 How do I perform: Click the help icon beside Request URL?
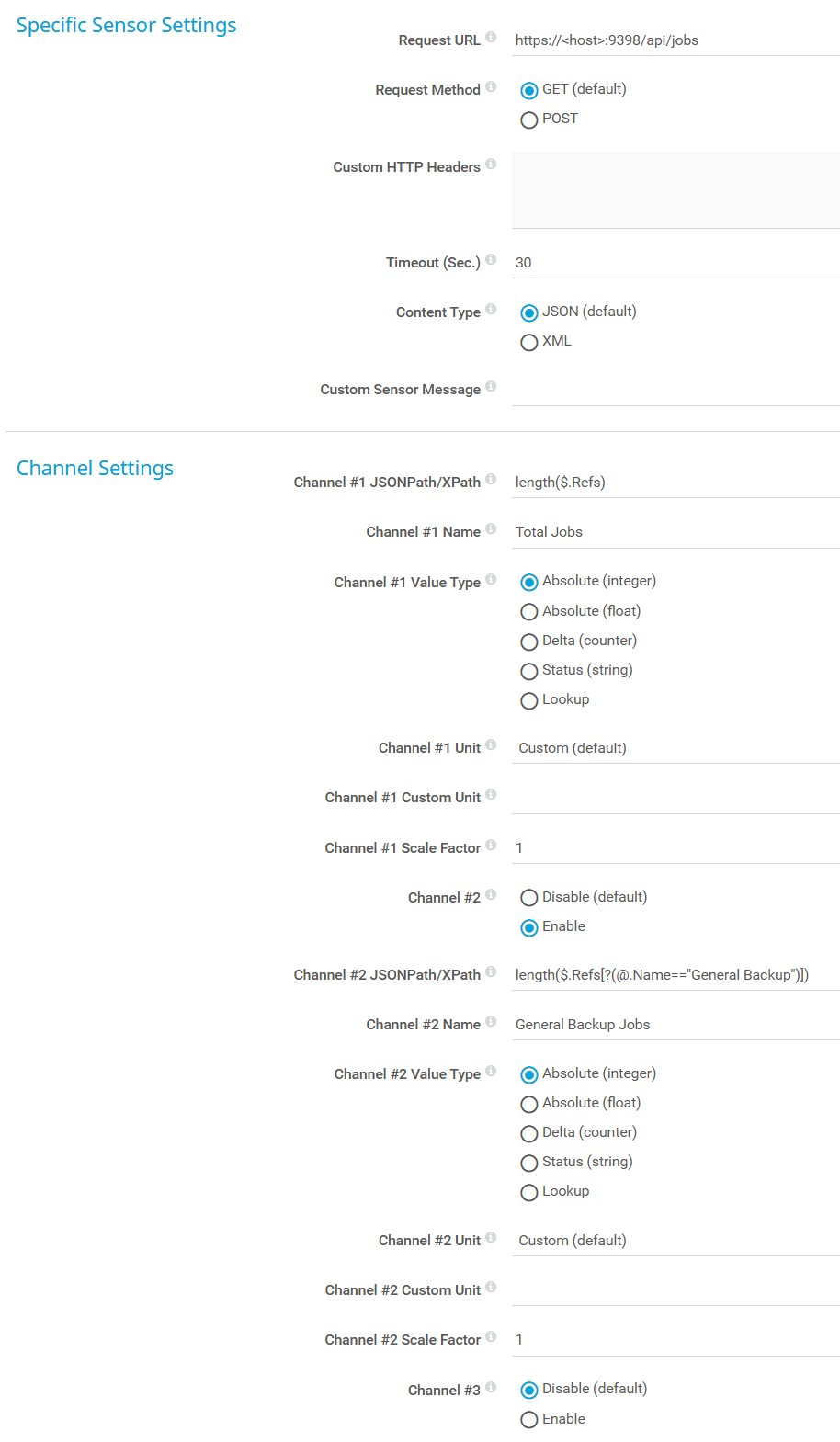coord(491,37)
